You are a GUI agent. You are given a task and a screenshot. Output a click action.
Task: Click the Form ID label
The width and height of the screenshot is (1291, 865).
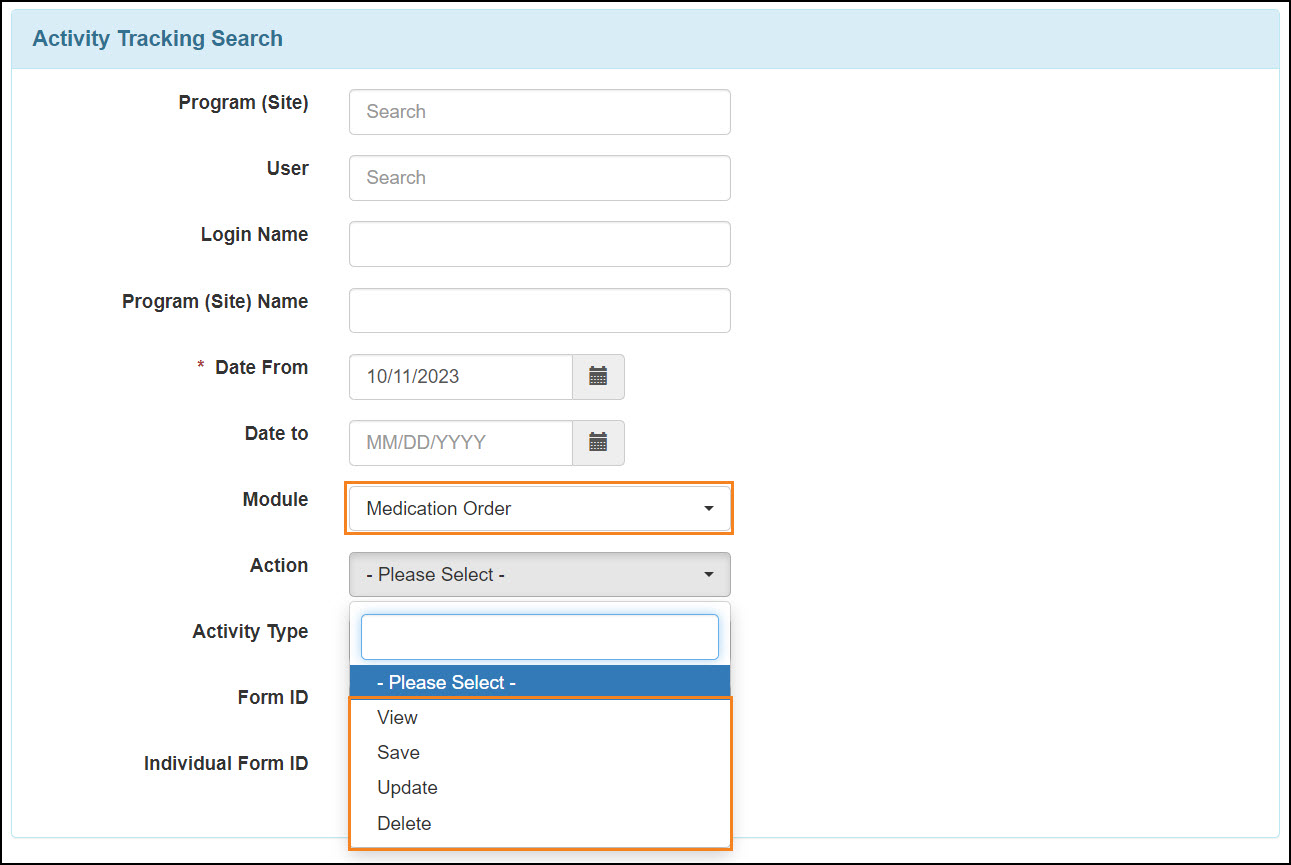[x=273, y=698]
